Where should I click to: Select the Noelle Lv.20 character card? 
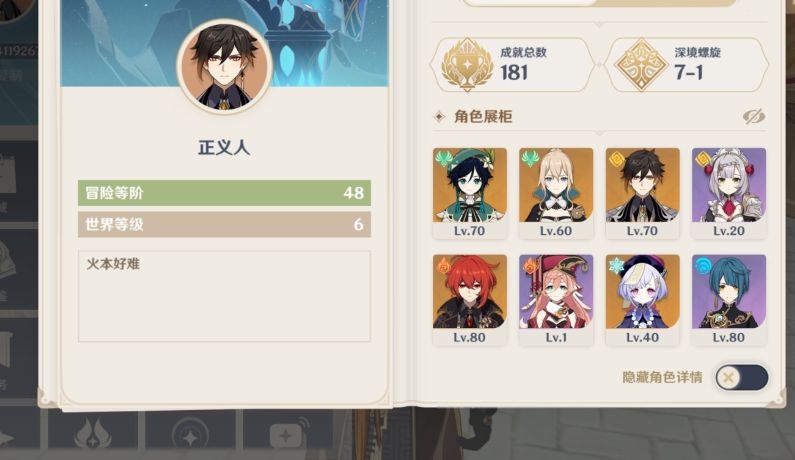729,193
